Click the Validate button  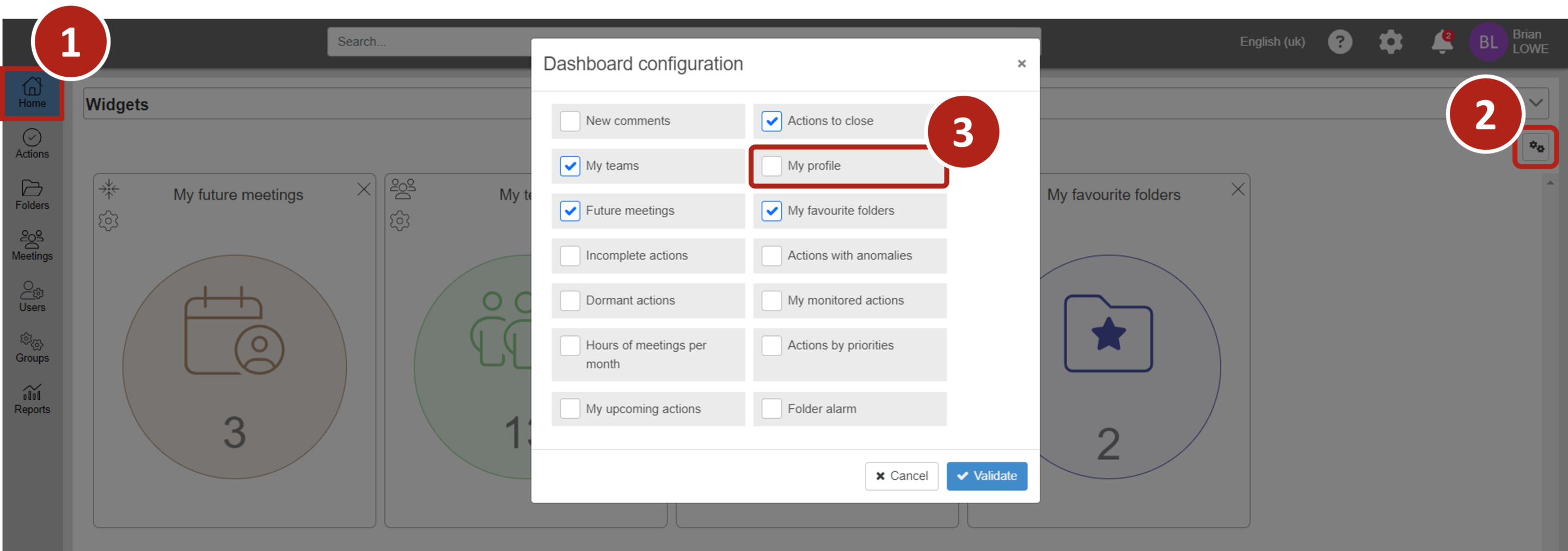point(986,475)
